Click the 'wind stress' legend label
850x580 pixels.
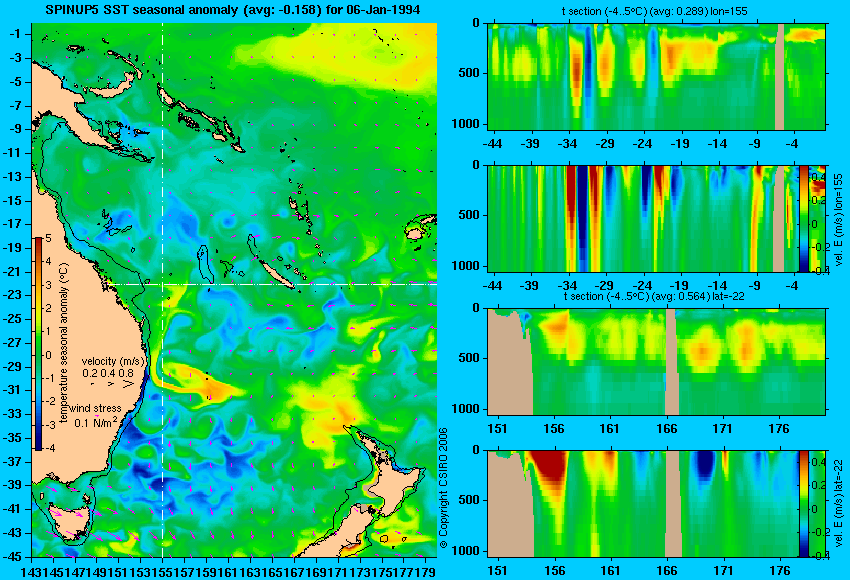tap(95, 409)
